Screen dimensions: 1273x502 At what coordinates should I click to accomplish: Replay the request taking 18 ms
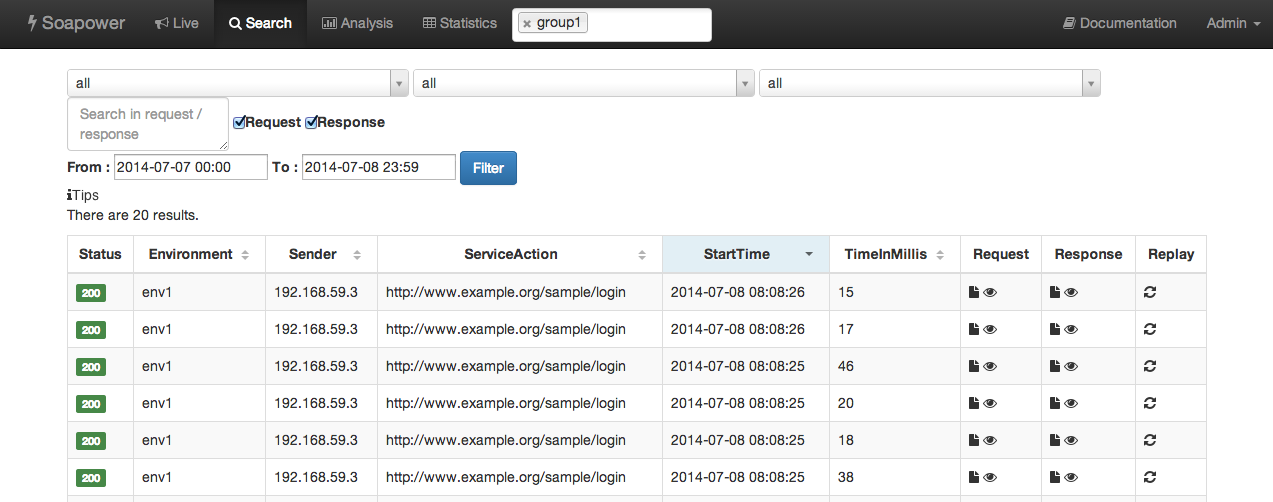pyautogui.click(x=1150, y=440)
